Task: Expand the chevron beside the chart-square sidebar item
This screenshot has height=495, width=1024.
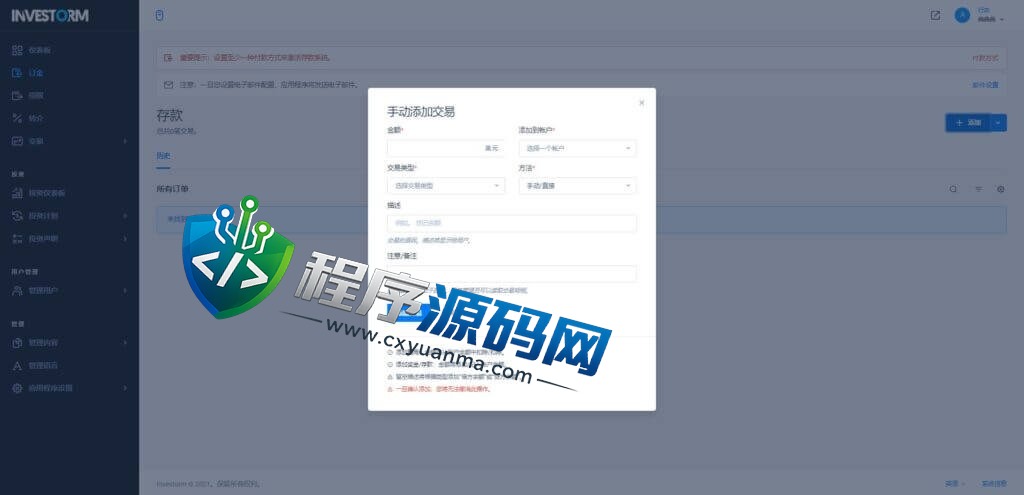Action: point(125,140)
